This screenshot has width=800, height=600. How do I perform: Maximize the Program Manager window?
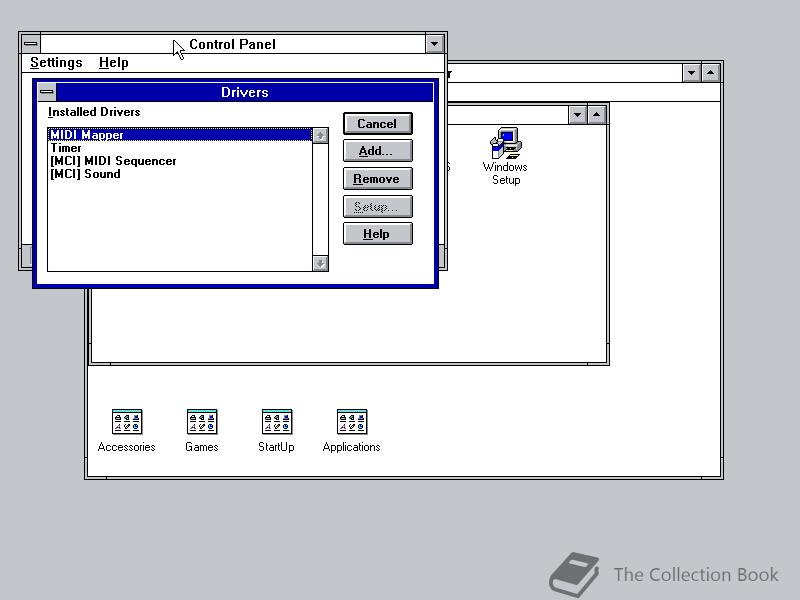pyautogui.click(x=710, y=73)
